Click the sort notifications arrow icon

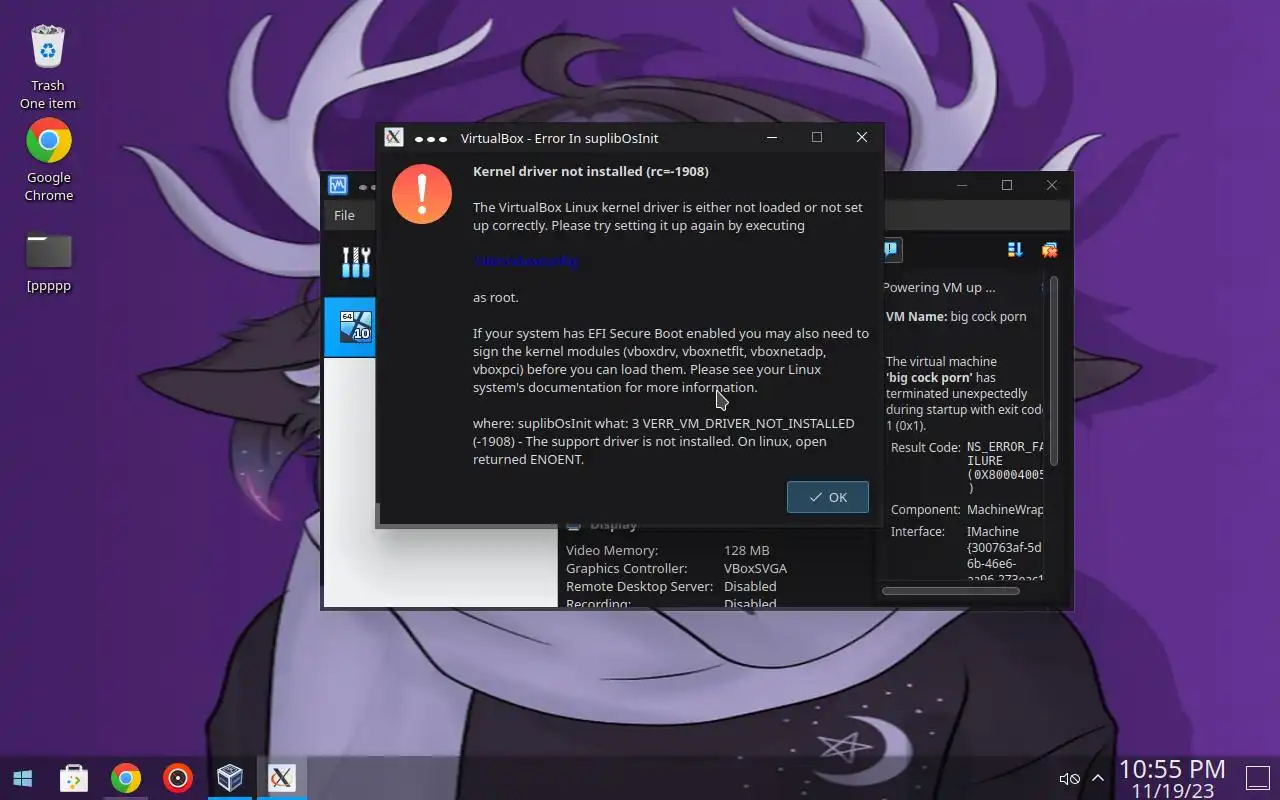1016,250
